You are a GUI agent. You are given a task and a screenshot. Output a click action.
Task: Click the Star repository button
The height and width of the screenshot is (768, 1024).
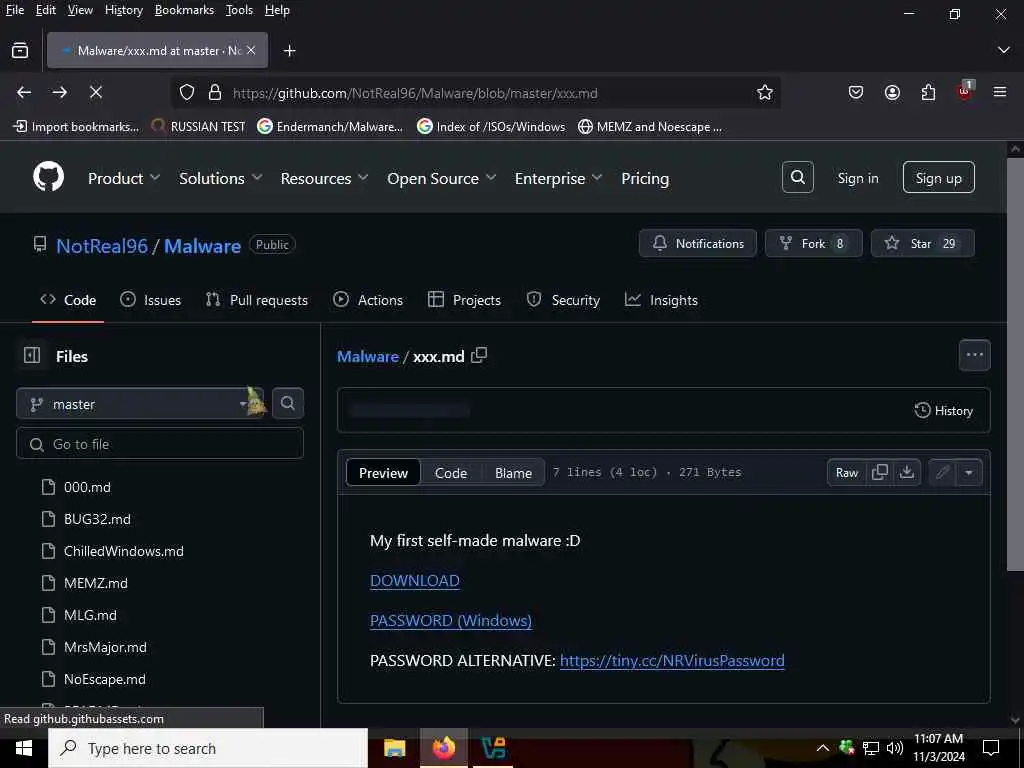click(x=922, y=243)
